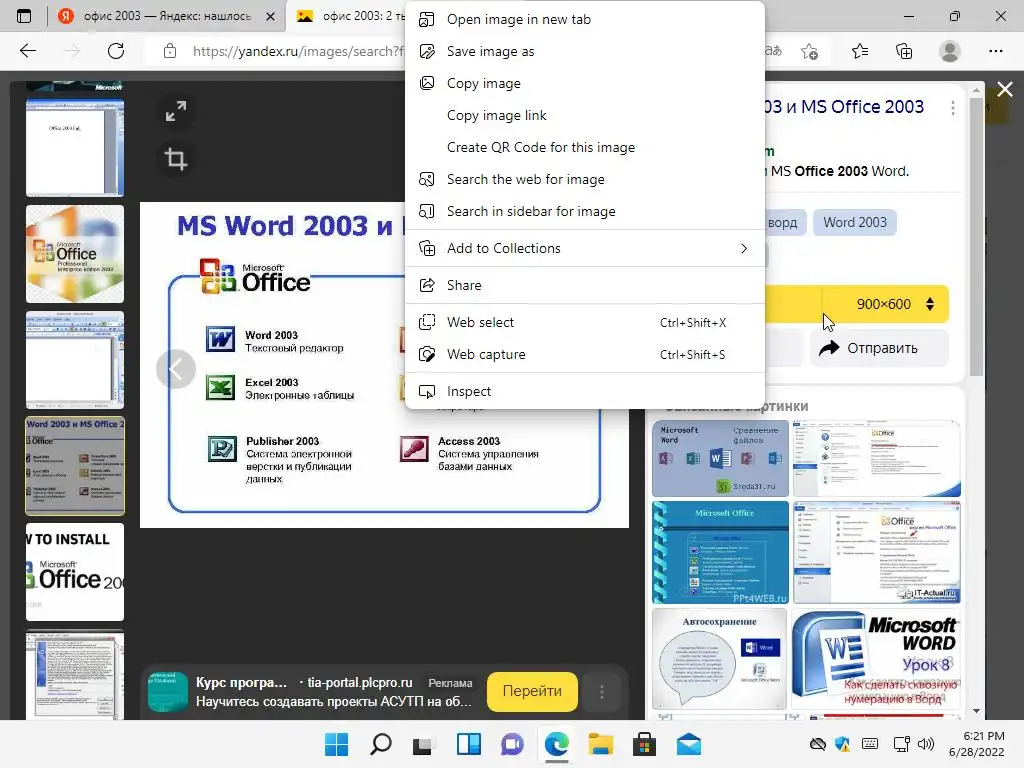This screenshot has height=768, width=1024.
Task: Click the Отправить share button
Action: coord(879,348)
